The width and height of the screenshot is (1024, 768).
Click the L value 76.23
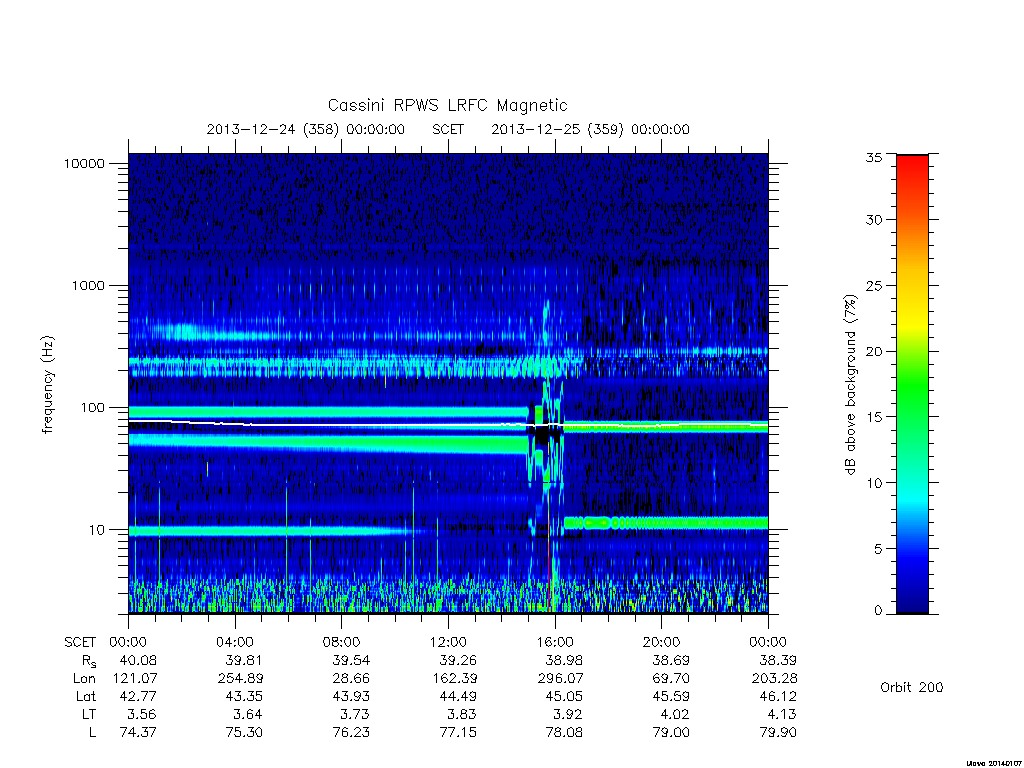pyautogui.click(x=351, y=733)
